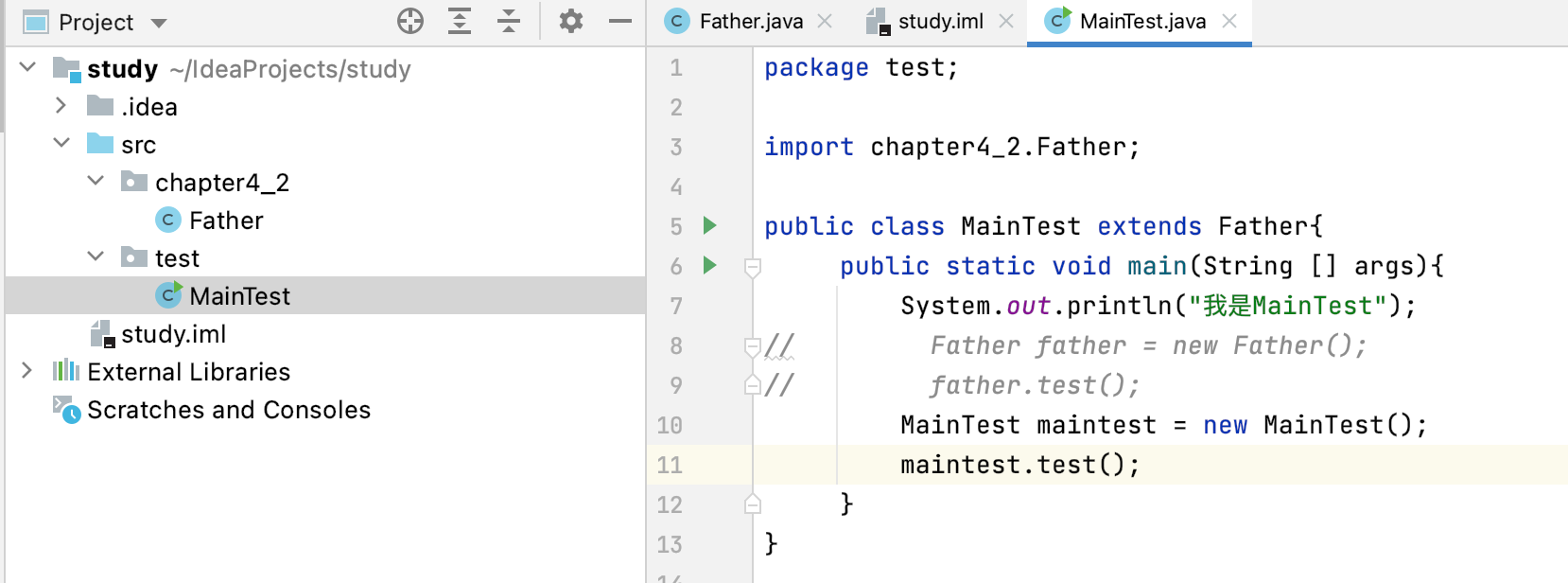Click the test package icon
This screenshot has height=583, width=1568.
tap(134, 257)
